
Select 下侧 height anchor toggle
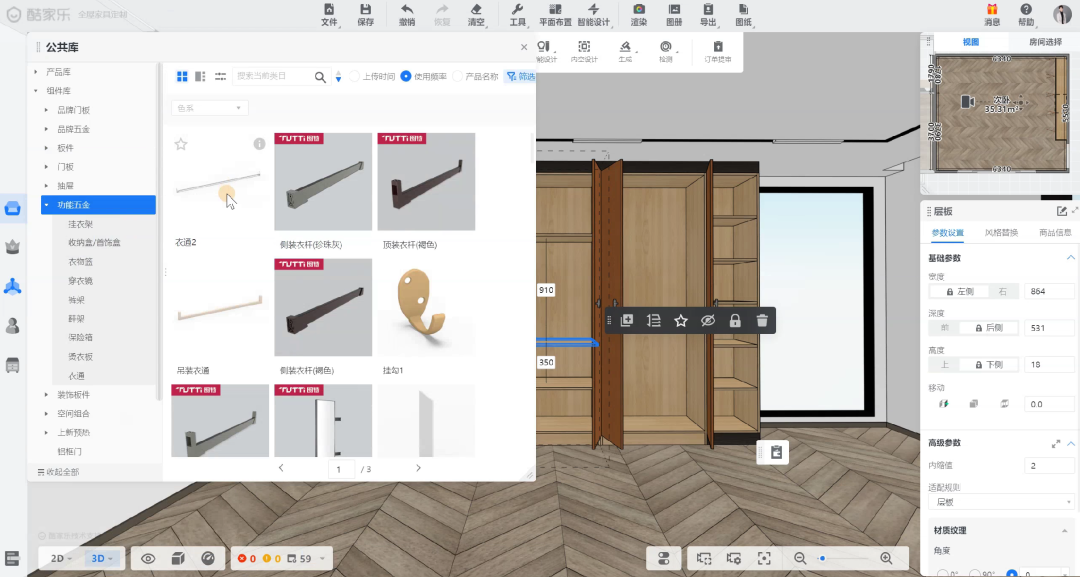[988, 364]
